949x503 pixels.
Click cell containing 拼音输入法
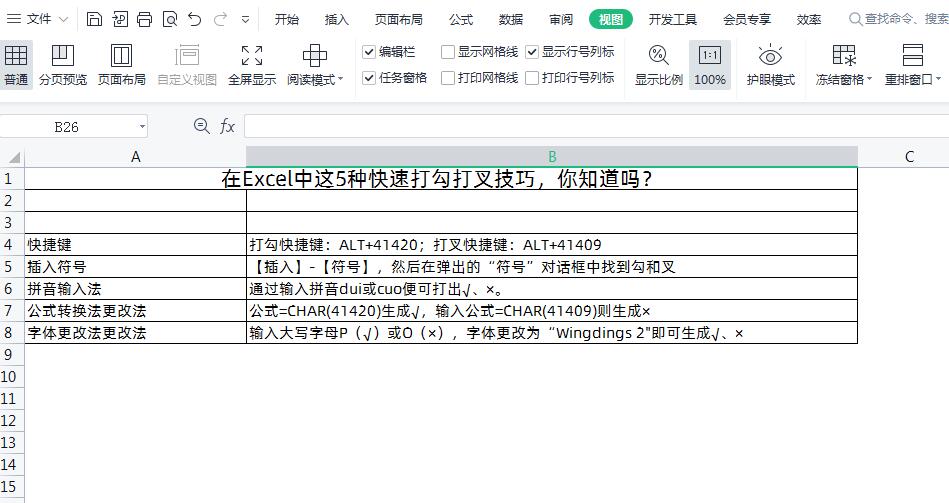point(136,289)
